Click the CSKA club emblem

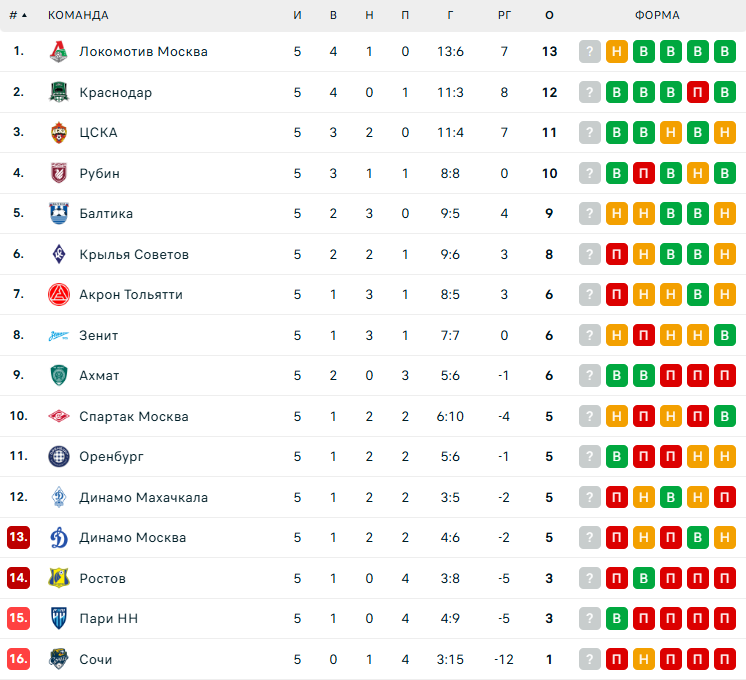click(x=59, y=132)
